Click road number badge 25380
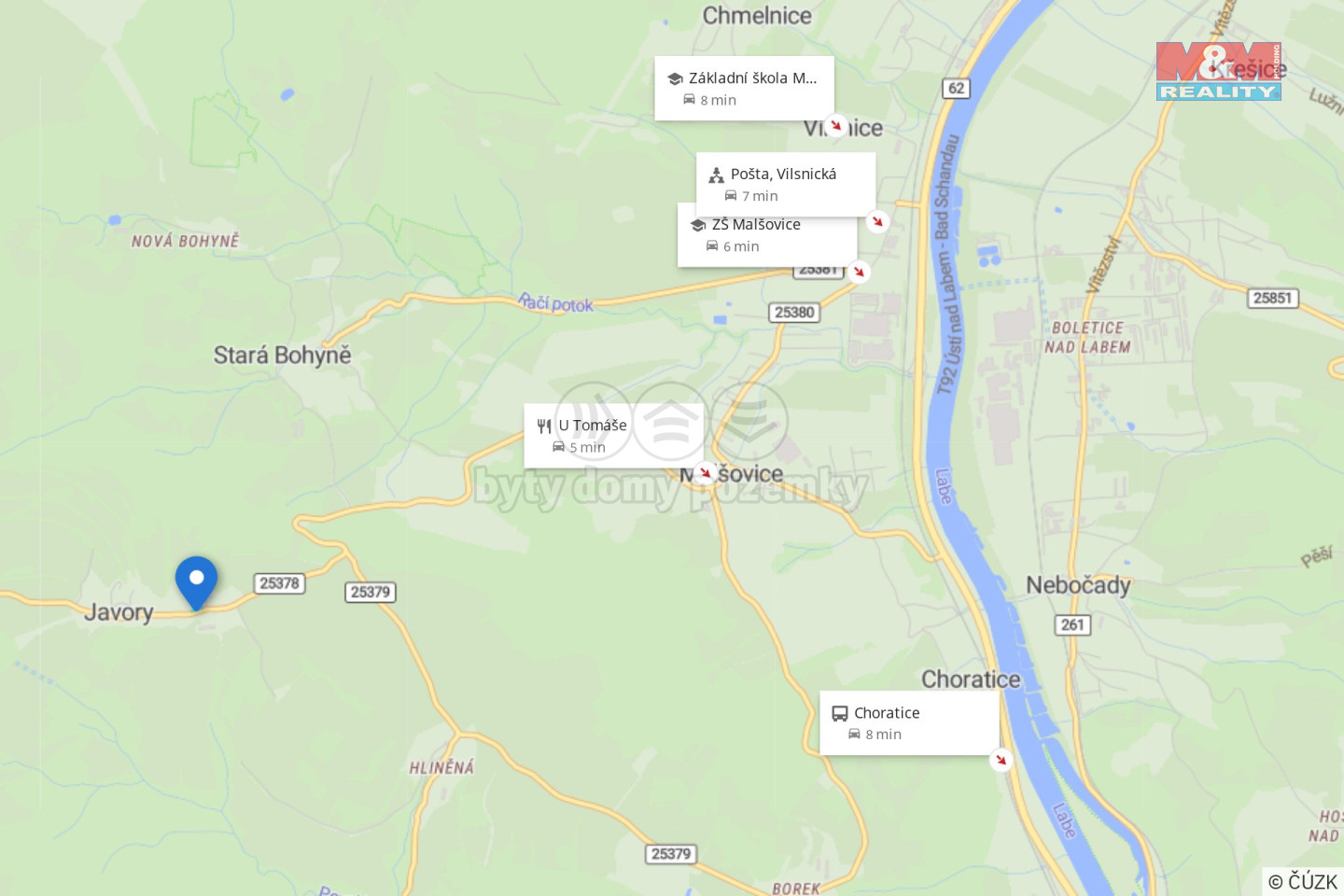 (x=794, y=313)
